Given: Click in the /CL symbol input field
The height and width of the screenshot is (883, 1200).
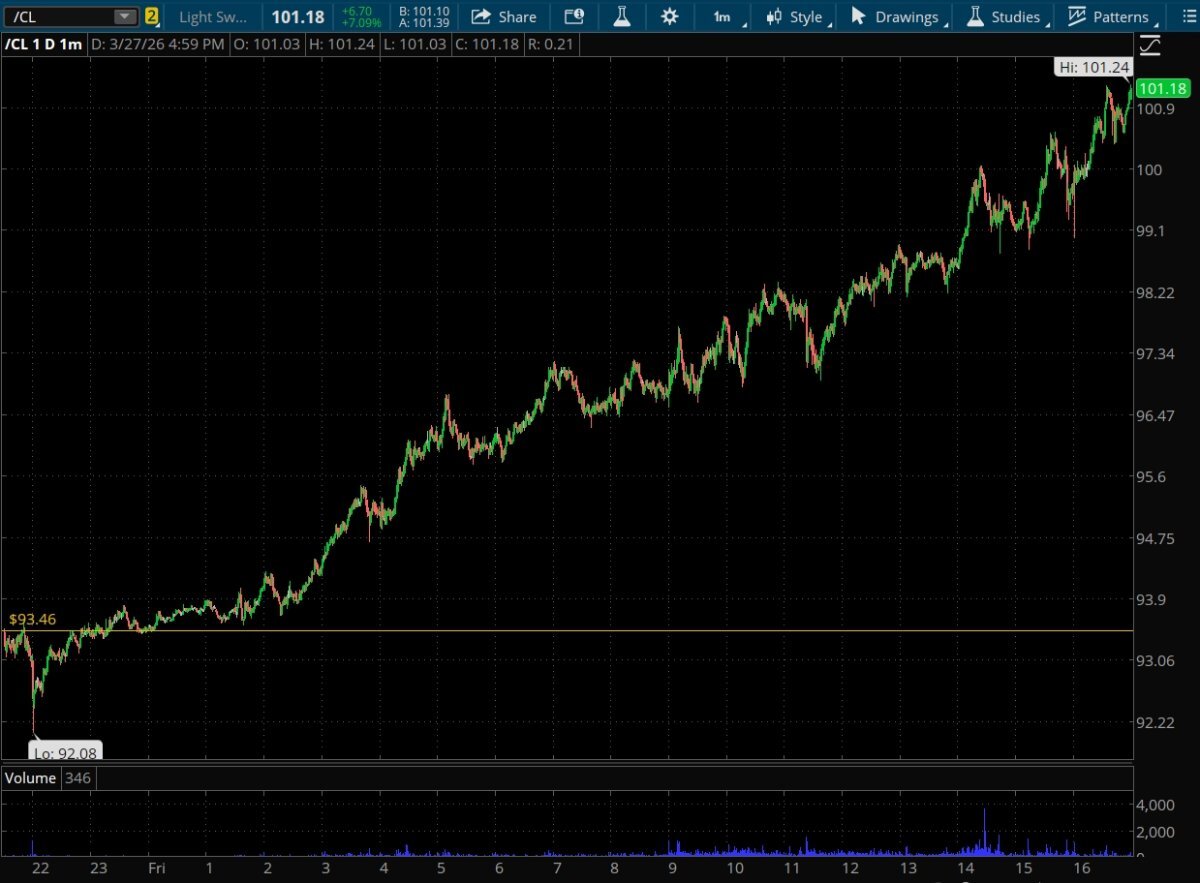Looking at the screenshot, I should pyautogui.click(x=55, y=17).
